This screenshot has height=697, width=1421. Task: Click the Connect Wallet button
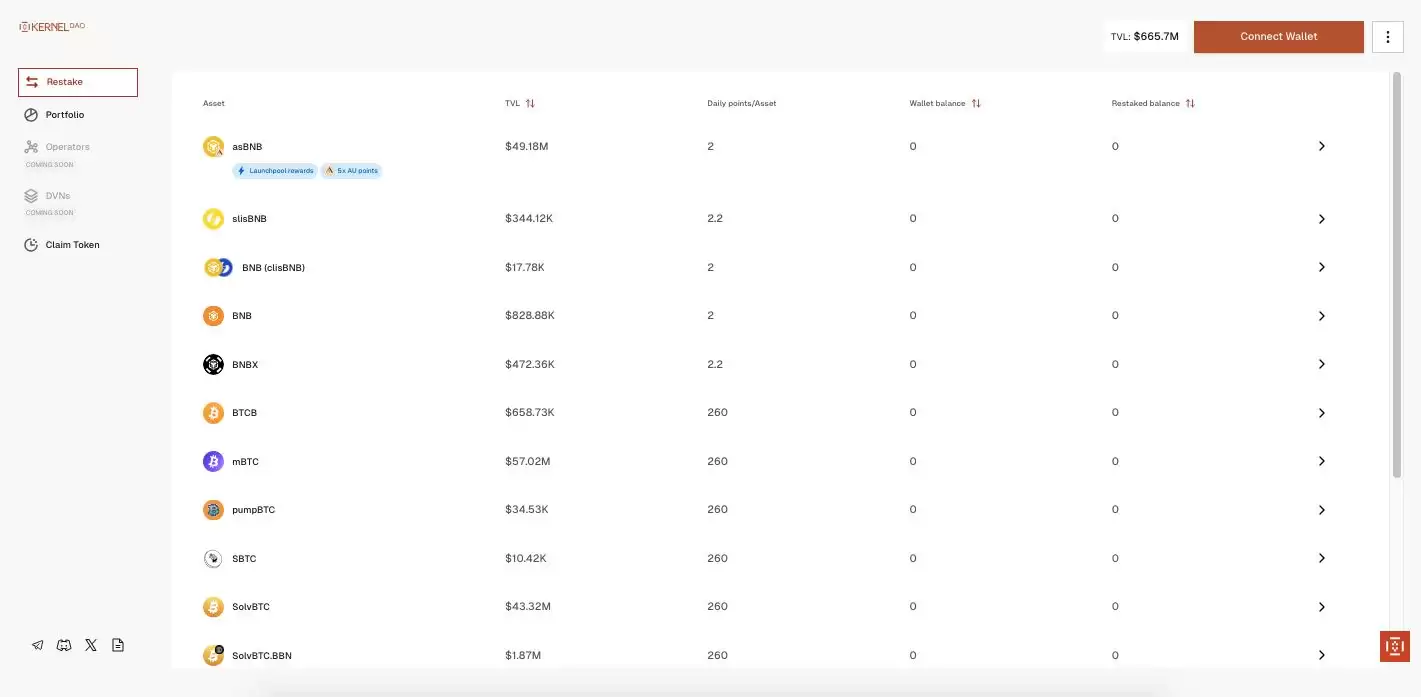pyautogui.click(x=1278, y=37)
